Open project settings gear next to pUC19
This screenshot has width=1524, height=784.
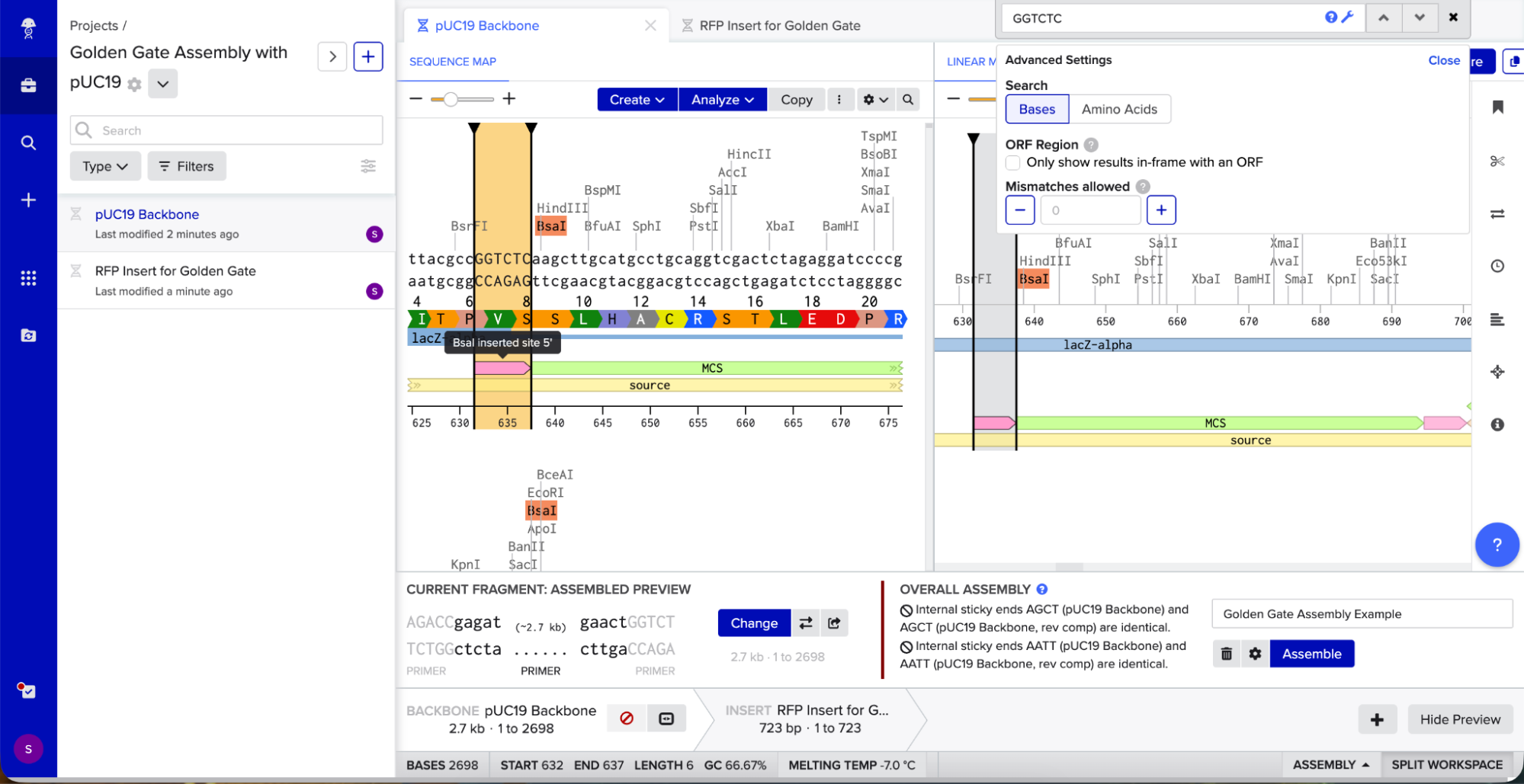[134, 85]
